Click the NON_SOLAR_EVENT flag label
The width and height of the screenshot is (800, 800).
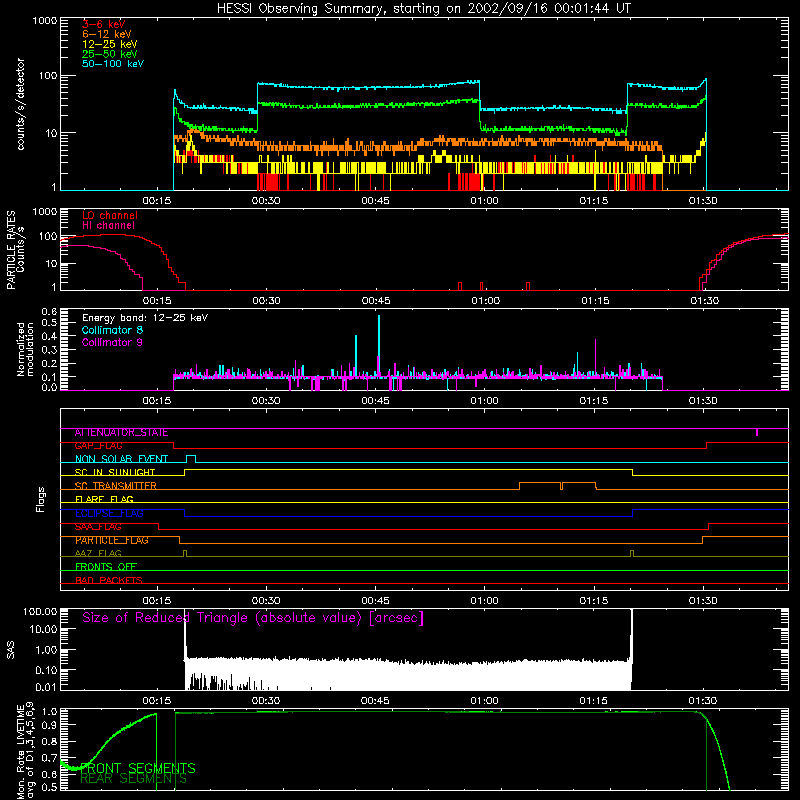(121, 459)
